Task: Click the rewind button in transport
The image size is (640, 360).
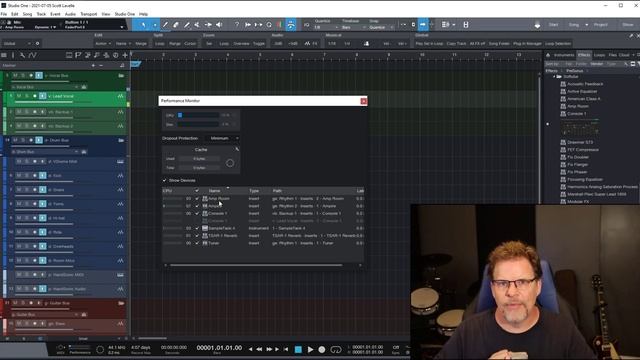Action: (259, 349)
